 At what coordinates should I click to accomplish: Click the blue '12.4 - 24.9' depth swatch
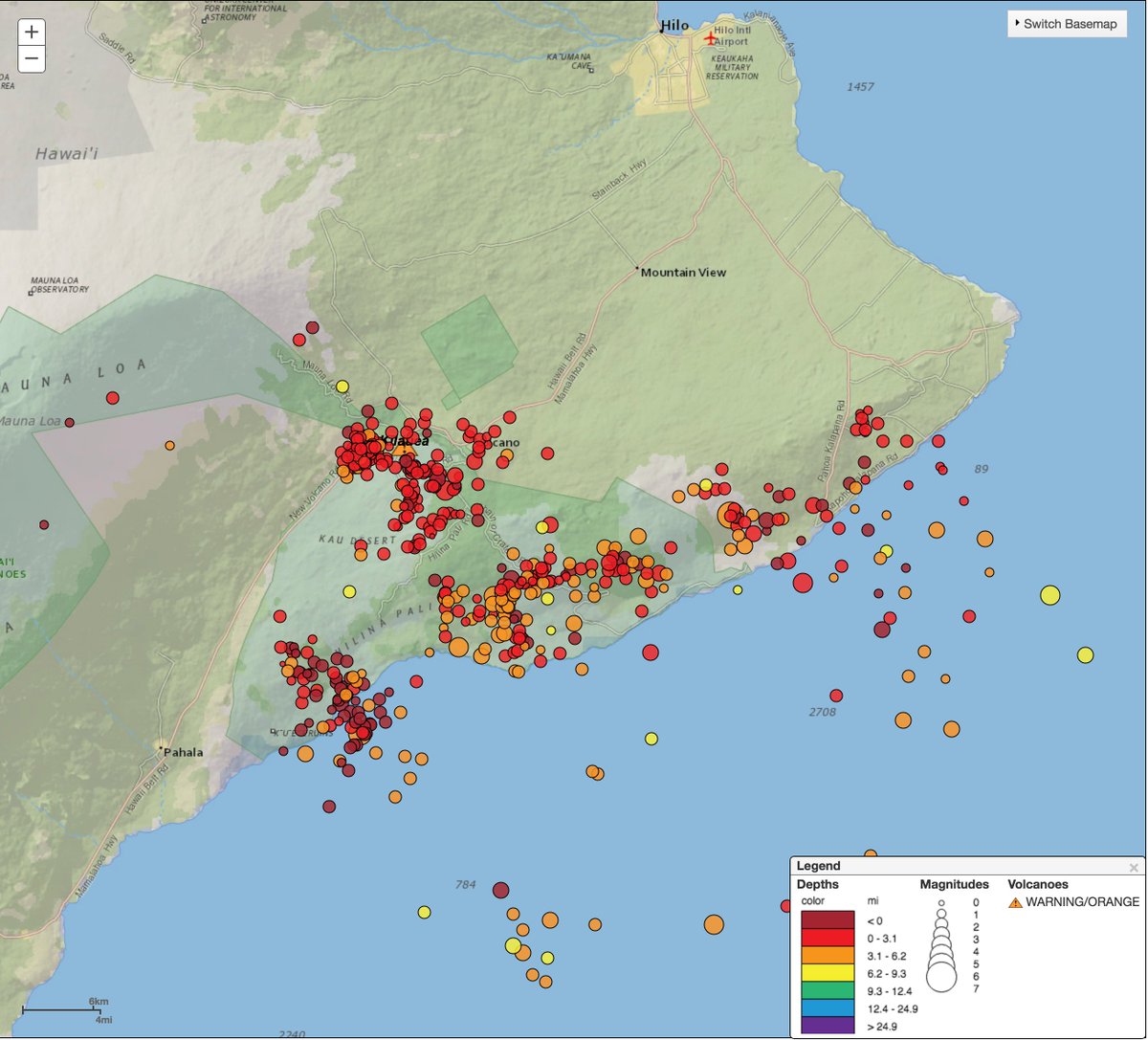point(827,1009)
